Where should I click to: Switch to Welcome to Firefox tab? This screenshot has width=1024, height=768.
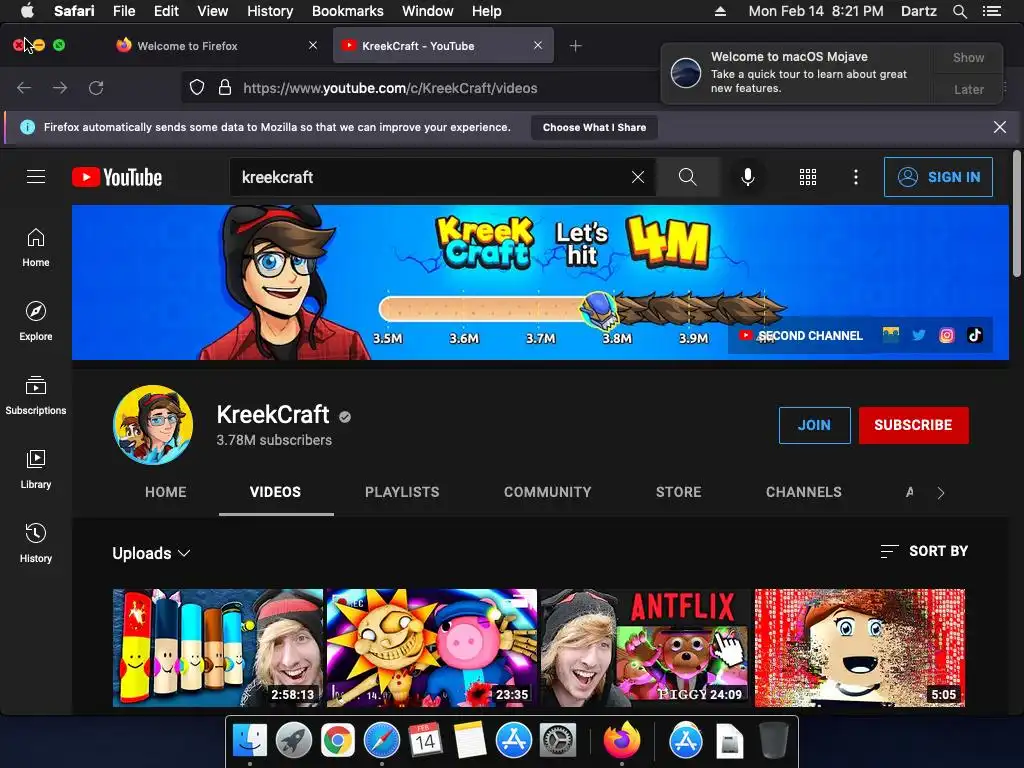tap(216, 46)
